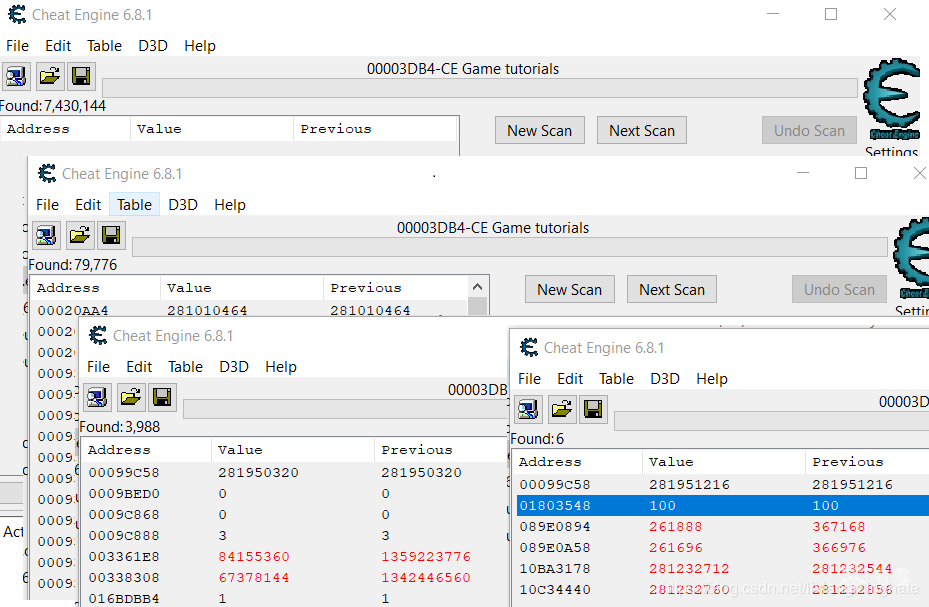929x607 pixels.
Task: Open Table menu in top window
Action: click(104, 46)
